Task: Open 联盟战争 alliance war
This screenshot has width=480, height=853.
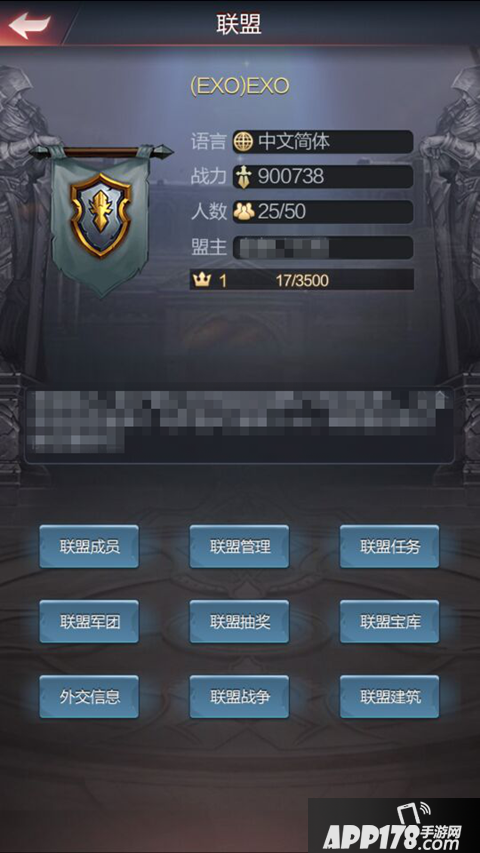Action: [239, 697]
